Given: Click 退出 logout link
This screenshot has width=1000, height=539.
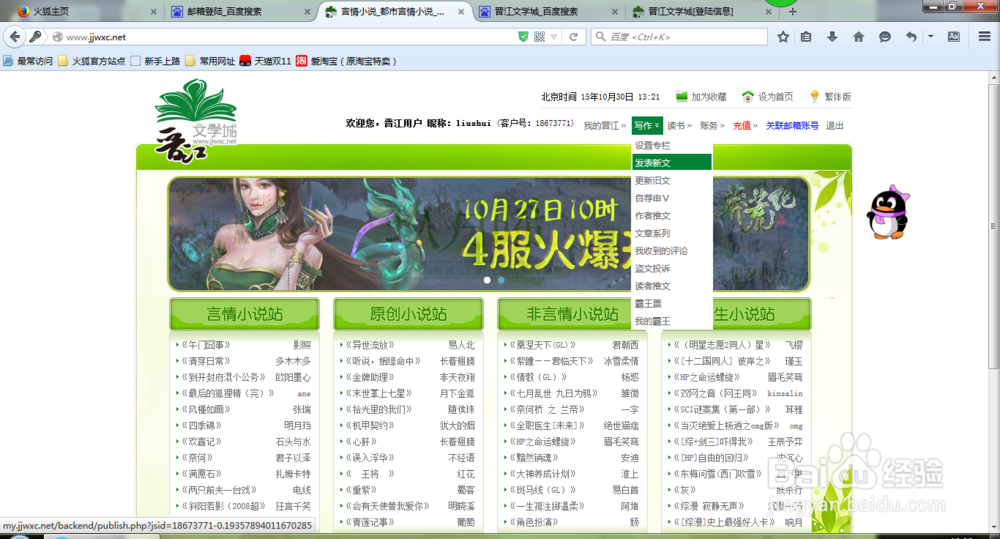Looking at the screenshot, I should click(835, 126).
